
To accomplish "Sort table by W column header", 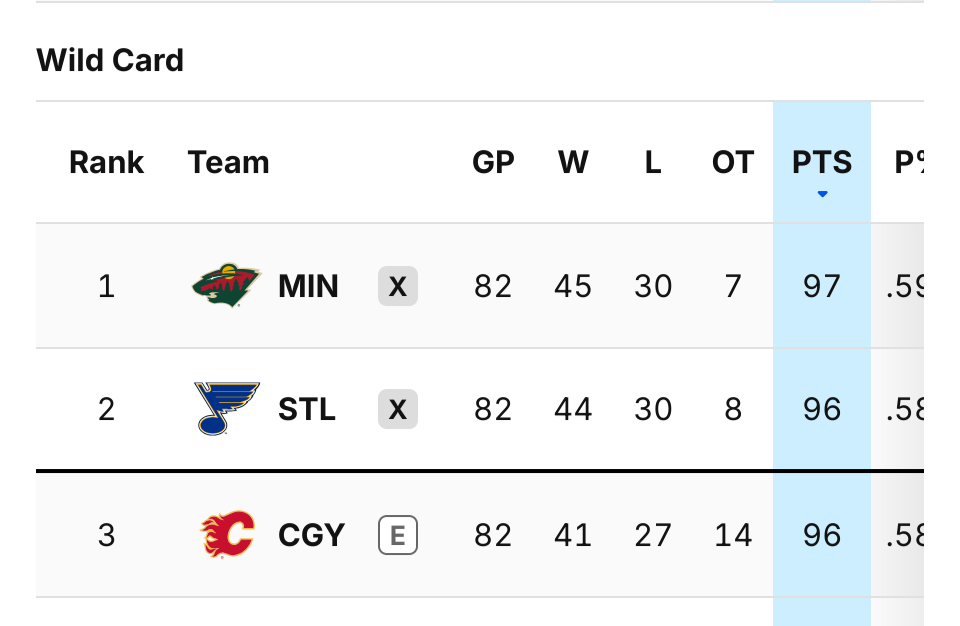I will click(573, 162).
